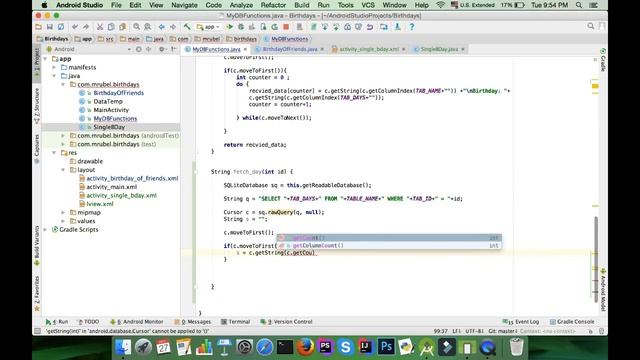This screenshot has width=640, height=360.
Task: Click the Scroll from Source icon in Project panel
Action: 139,49
